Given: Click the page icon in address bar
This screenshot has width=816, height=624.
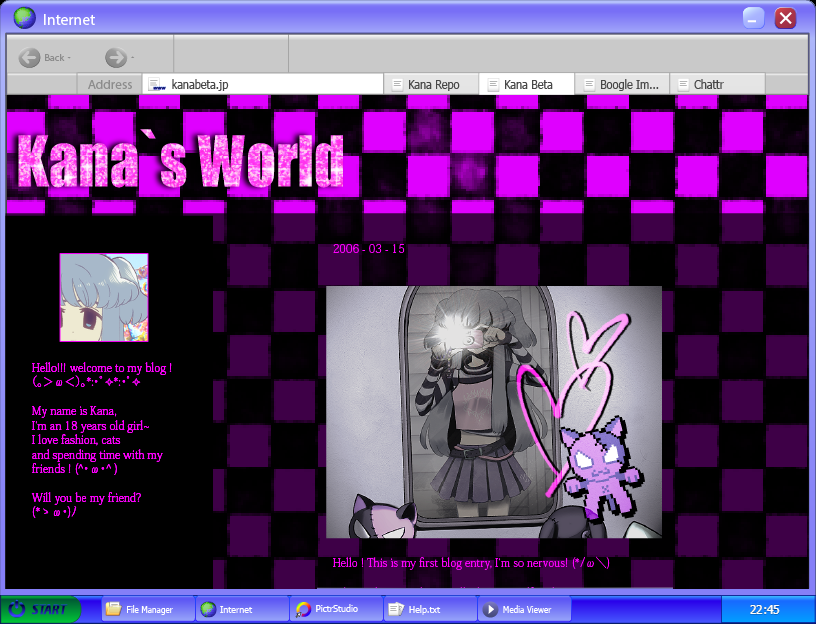Looking at the screenshot, I should pyautogui.click(x=157, y=84).
